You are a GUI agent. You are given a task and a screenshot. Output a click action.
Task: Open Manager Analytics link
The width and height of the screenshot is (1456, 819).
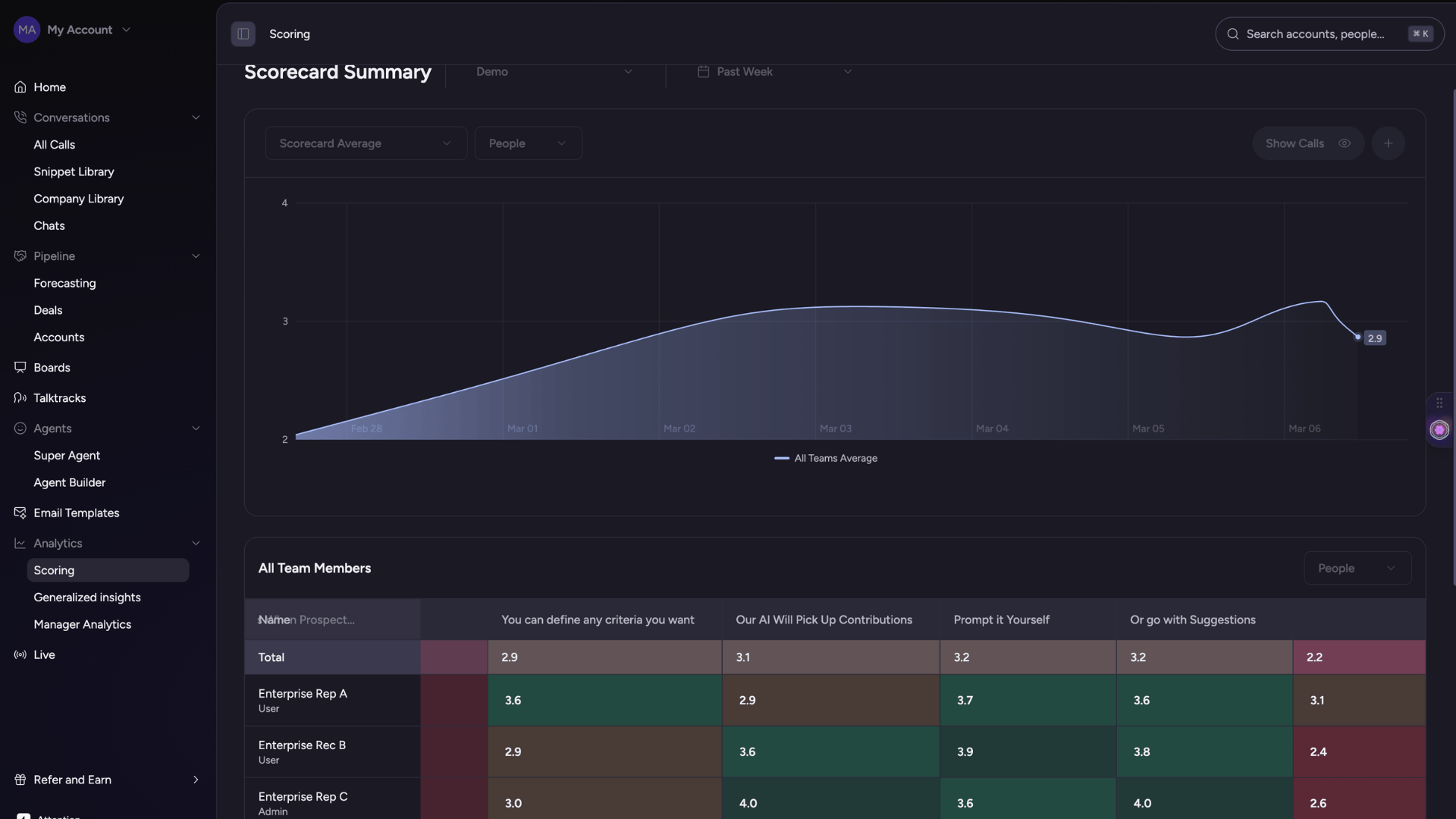pos(83,625)
